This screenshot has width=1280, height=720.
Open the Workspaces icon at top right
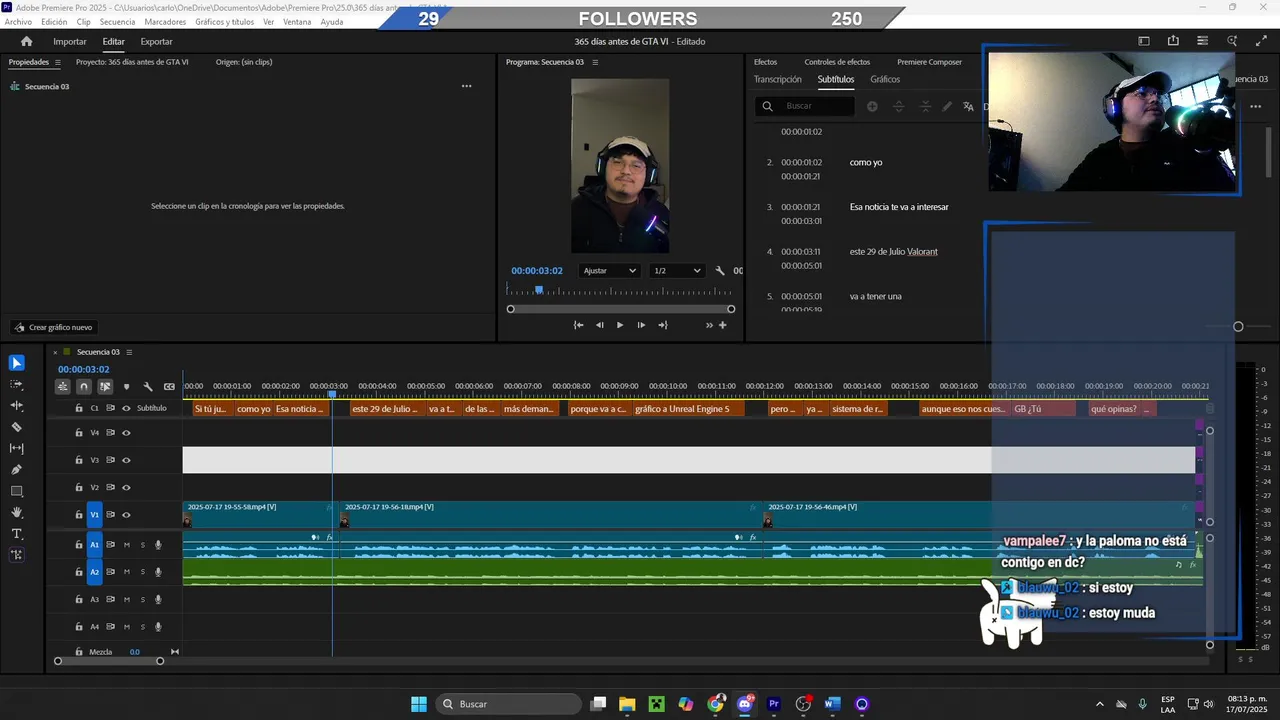coord(1144,41)
